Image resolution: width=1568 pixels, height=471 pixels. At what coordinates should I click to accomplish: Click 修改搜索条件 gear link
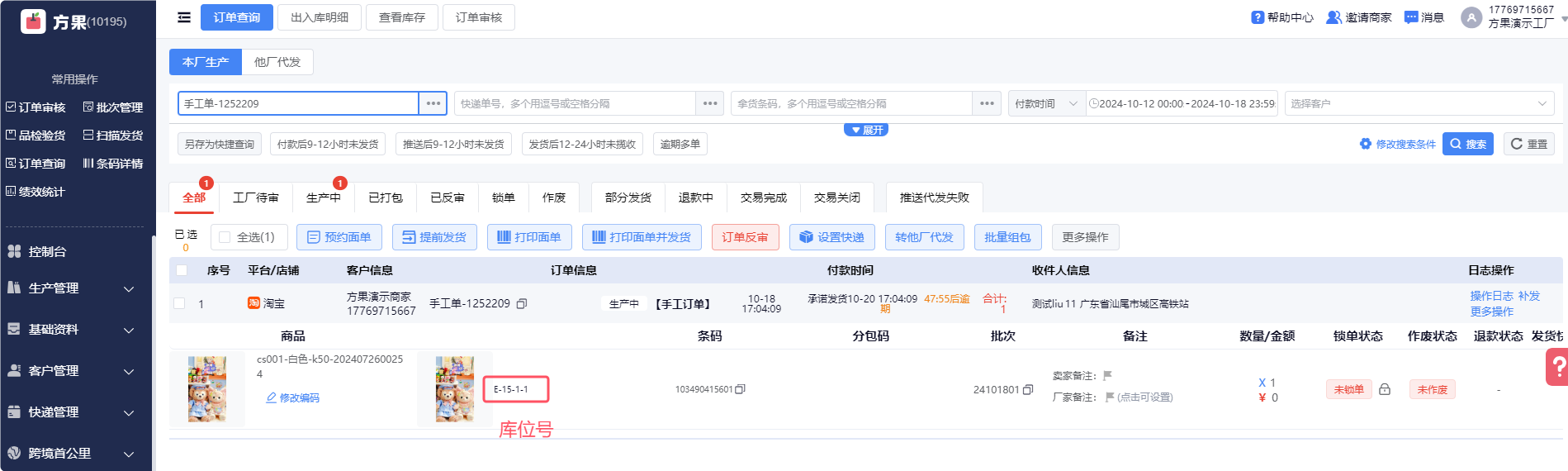[x=1398, y=144]
